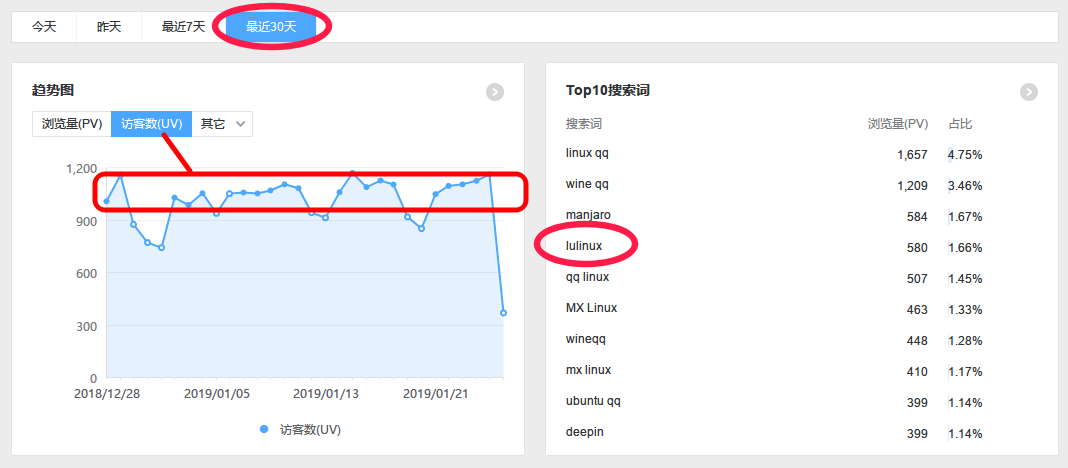Click the 浏览量(PV) column header in table
The image size is (1068, 468).
[898, 124]
